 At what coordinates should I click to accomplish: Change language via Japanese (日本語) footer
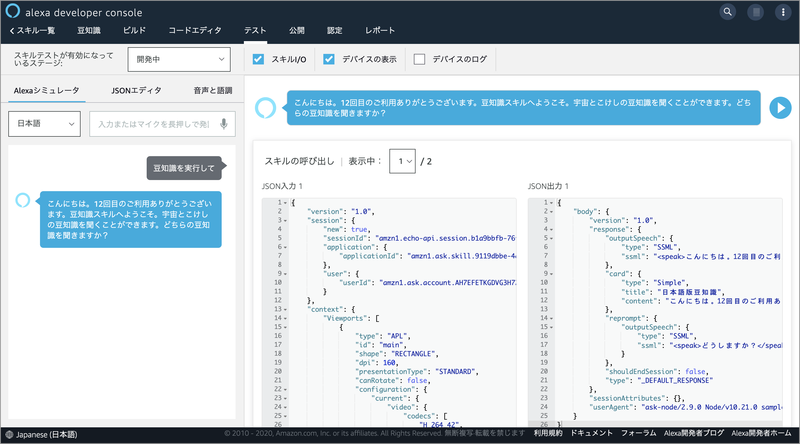[46, 435]
